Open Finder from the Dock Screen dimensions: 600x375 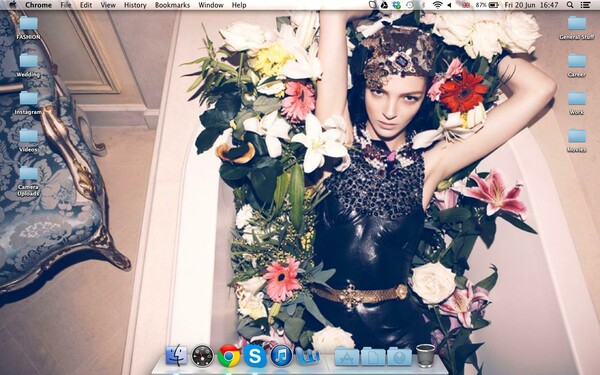[x=176, y=355]
